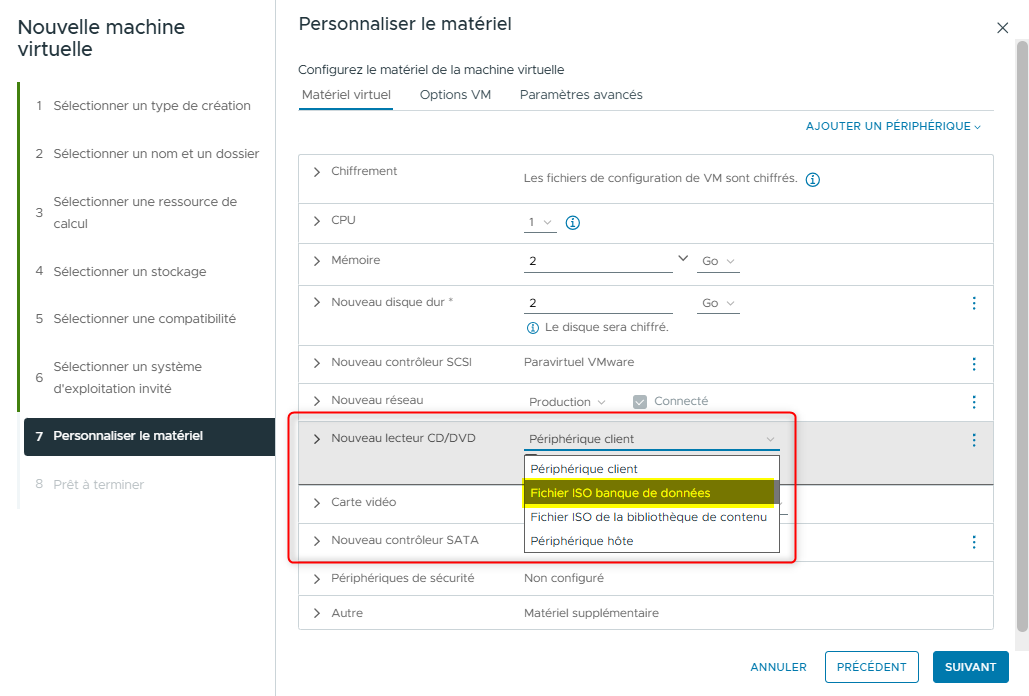The height and width of the screenshot is (696, 1029).
Task: Close the Nouvelle machine virtuelle dialog
Action: 1002,28
